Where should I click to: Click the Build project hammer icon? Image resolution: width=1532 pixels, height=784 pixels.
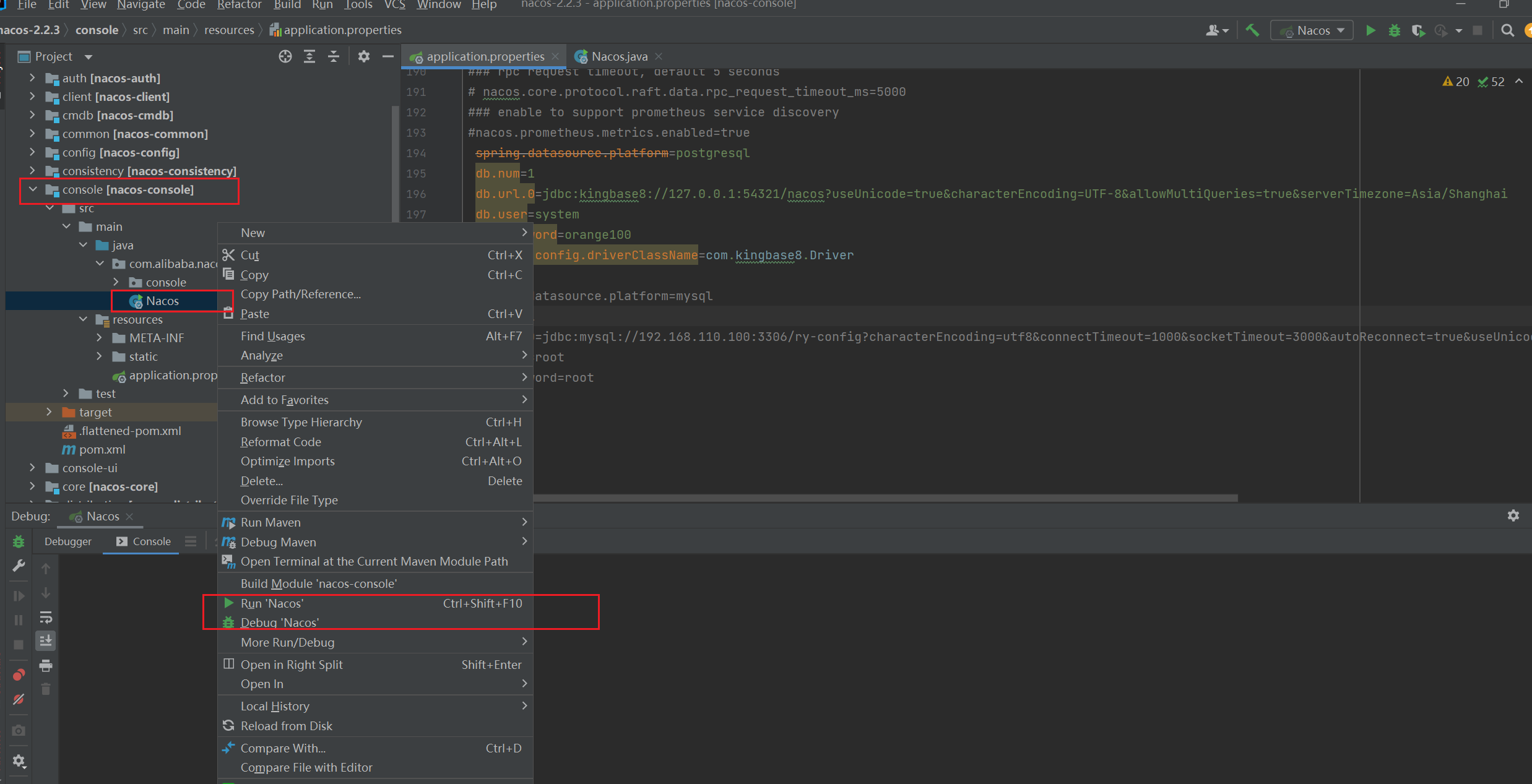[1252, 30]
